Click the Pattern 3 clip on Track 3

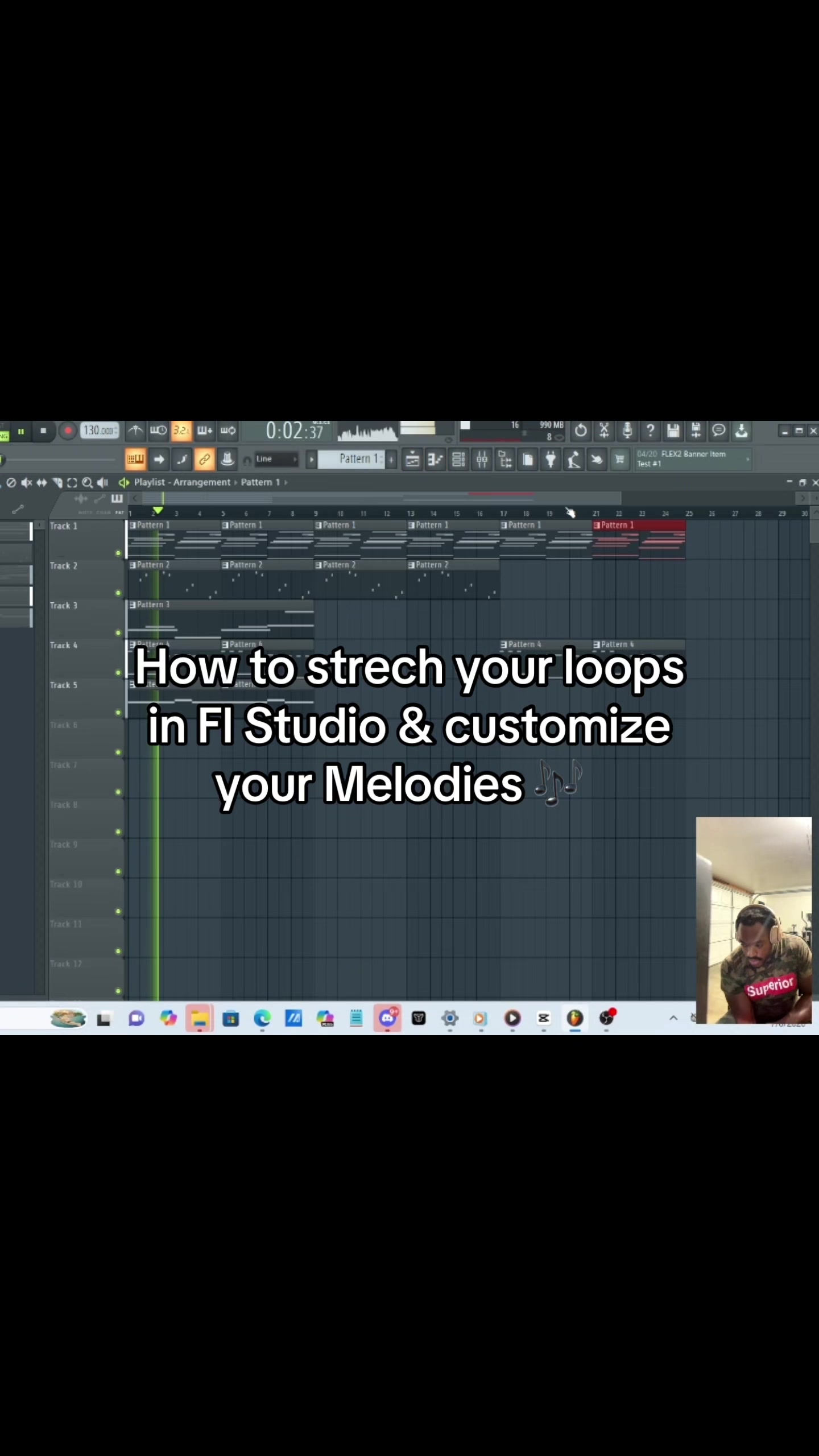tap(221, 619)
